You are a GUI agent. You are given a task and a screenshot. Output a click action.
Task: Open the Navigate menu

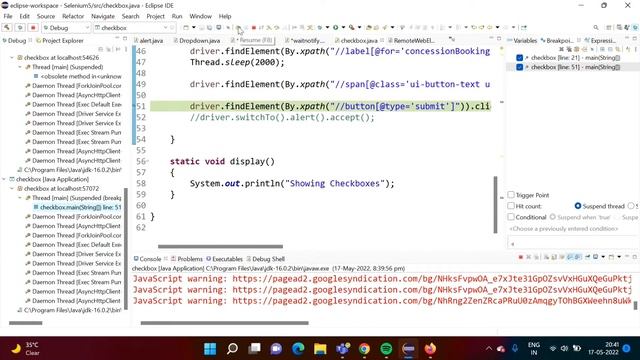point(103,16)
